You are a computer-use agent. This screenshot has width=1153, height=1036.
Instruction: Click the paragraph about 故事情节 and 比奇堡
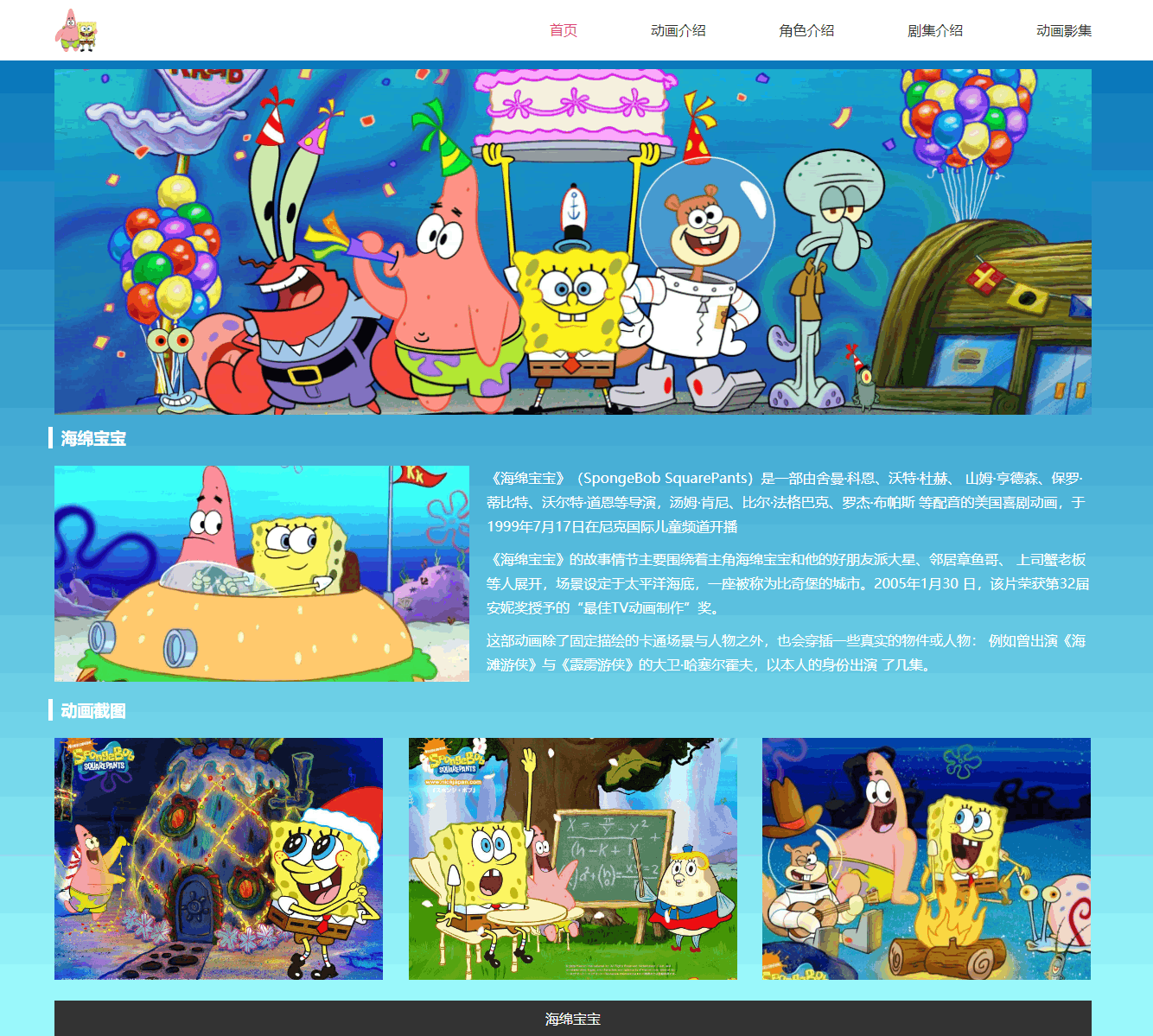tap(787, 583)
